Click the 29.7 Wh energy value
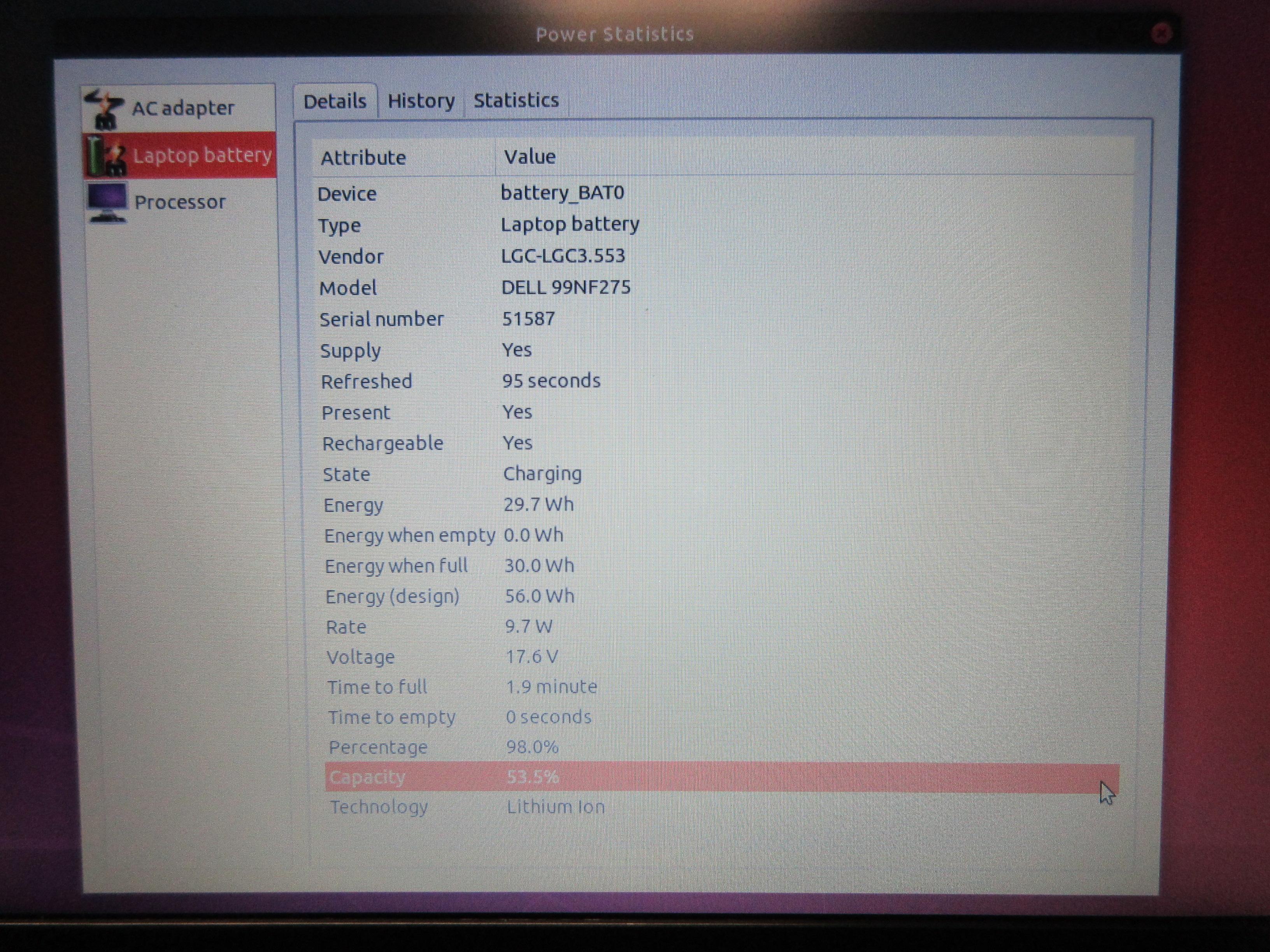This screenshot has width=1270, height=952. (x=538, y=504)
